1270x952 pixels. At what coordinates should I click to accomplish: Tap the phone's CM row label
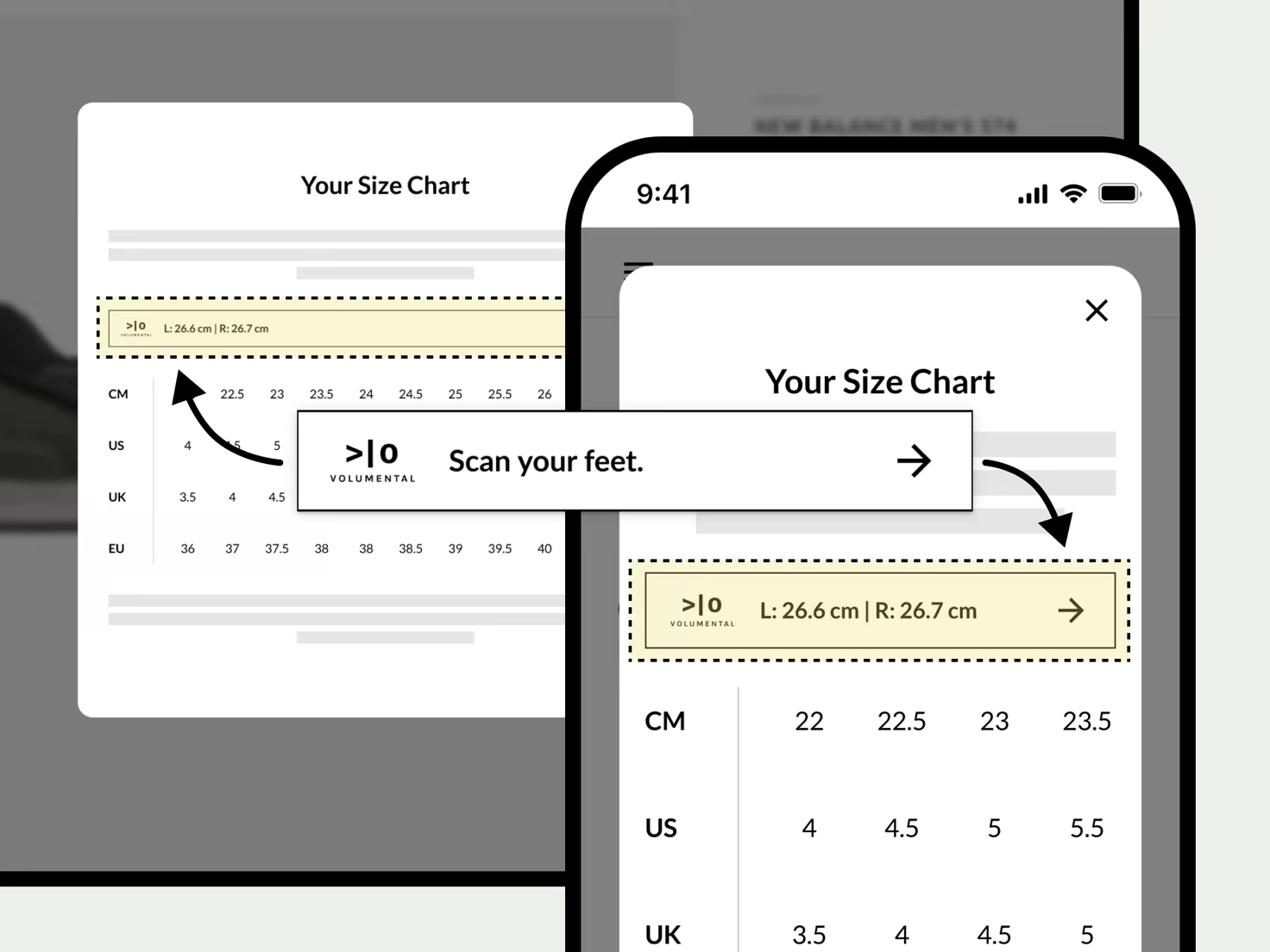pos(664,721)
